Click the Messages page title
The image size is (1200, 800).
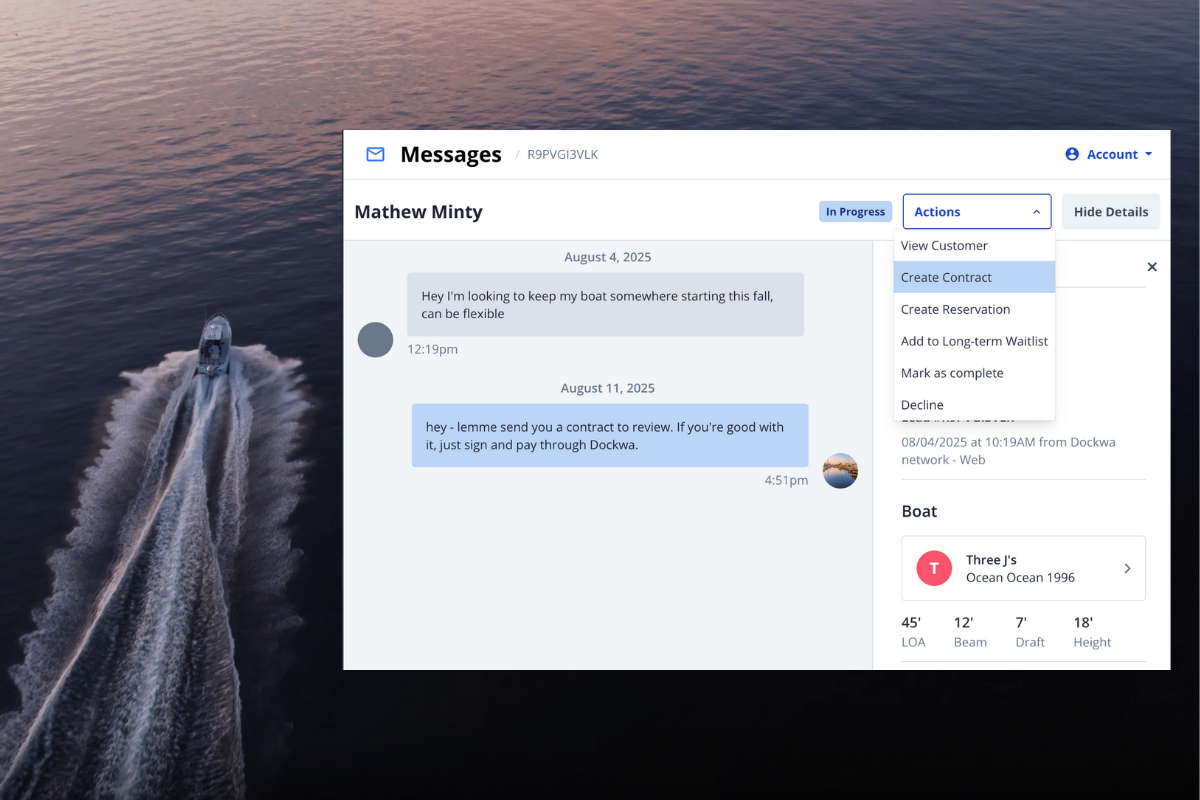coord(451,154)
